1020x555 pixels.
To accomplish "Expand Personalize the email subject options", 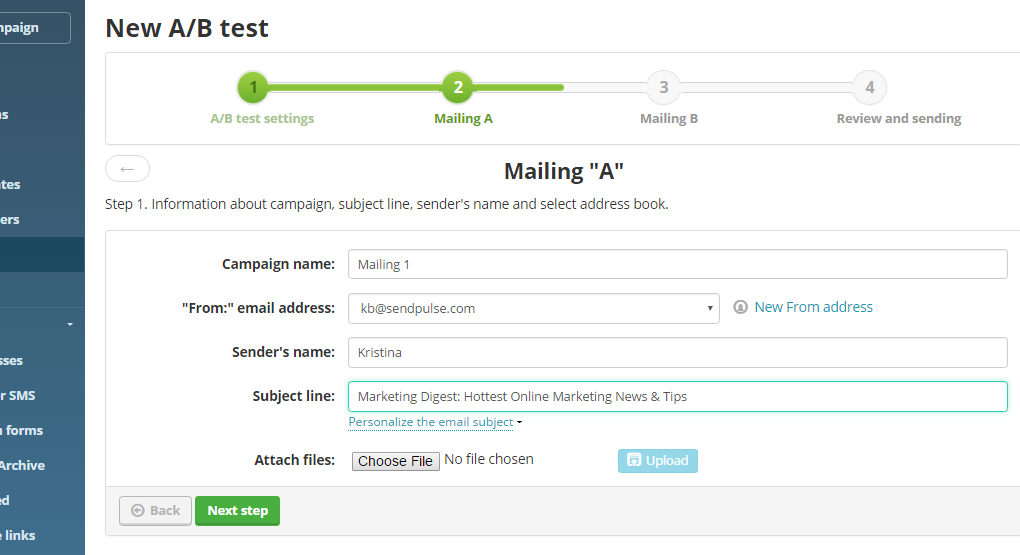I will pyautogui.click(x=435, y=422).
